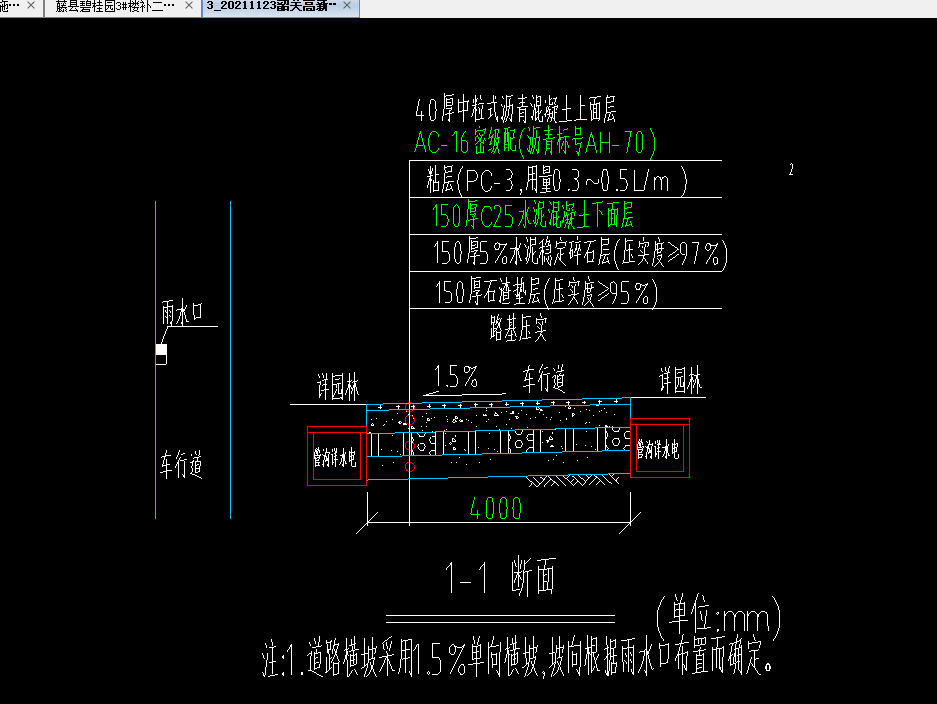
Task: Click the 1.5% slope label
Action: pos(456,377)
